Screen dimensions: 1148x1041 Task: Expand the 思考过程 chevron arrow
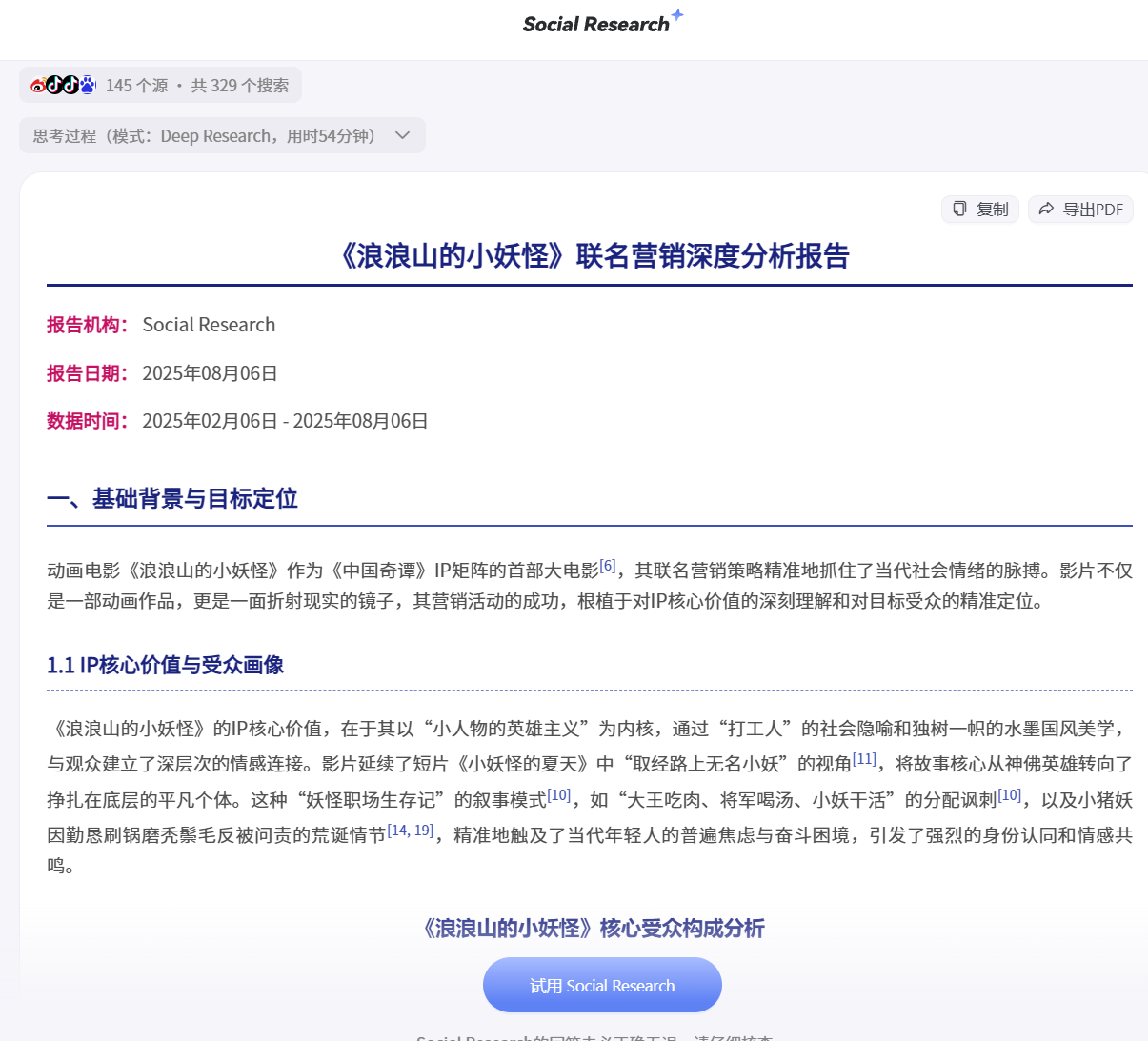403,135
